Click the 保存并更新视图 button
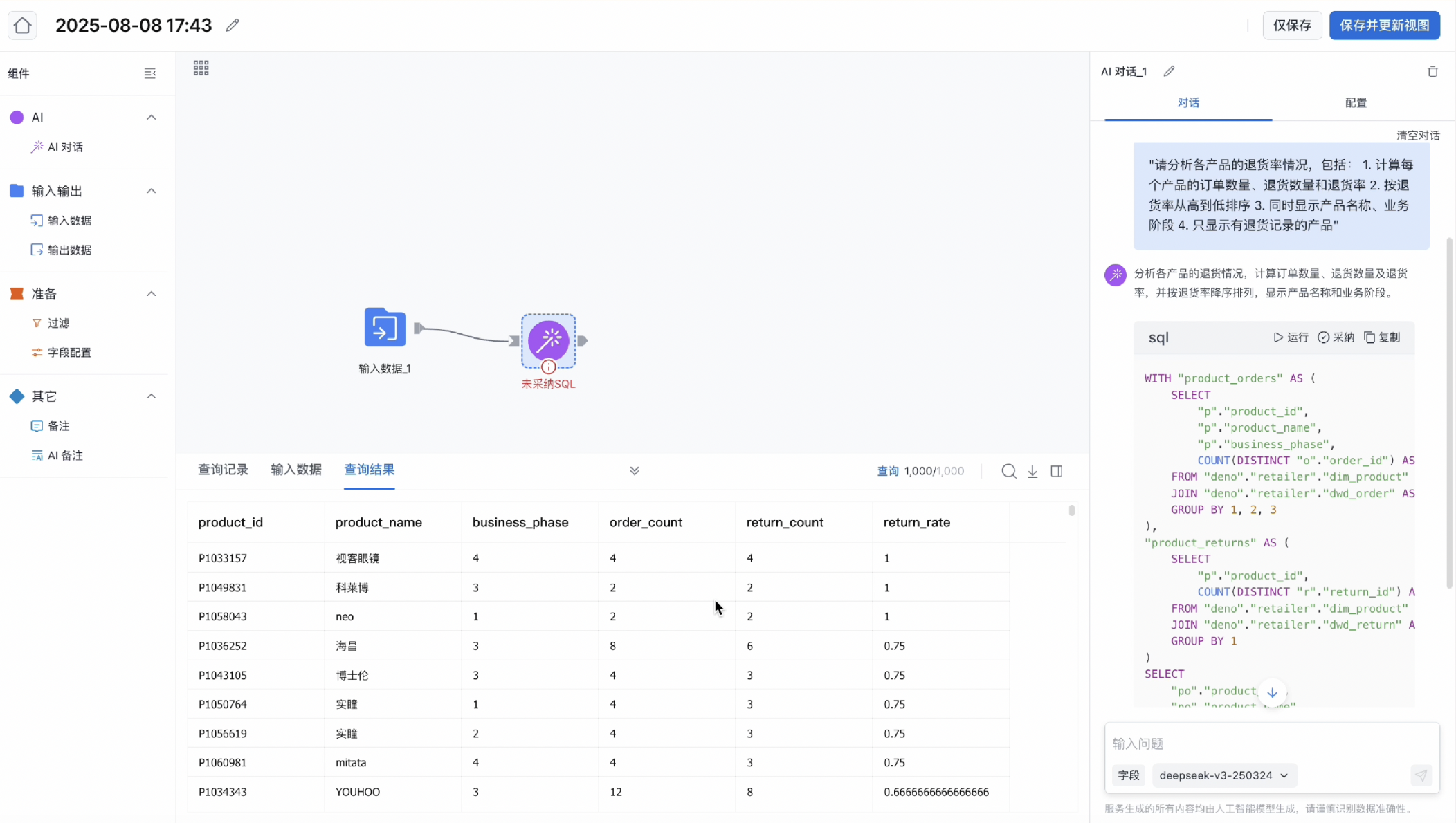The height and width of the screenshot is (823, 1456). click(1384, 26)
